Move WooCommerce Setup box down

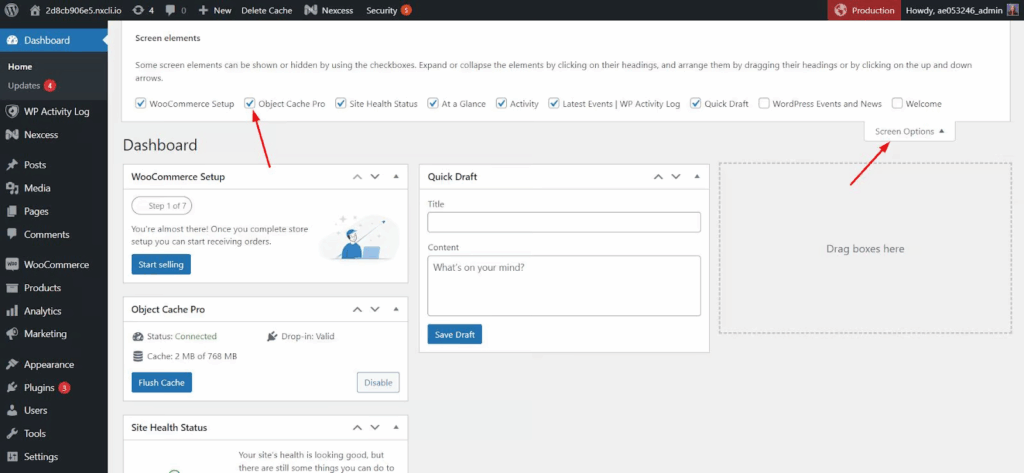coord(375,177)
